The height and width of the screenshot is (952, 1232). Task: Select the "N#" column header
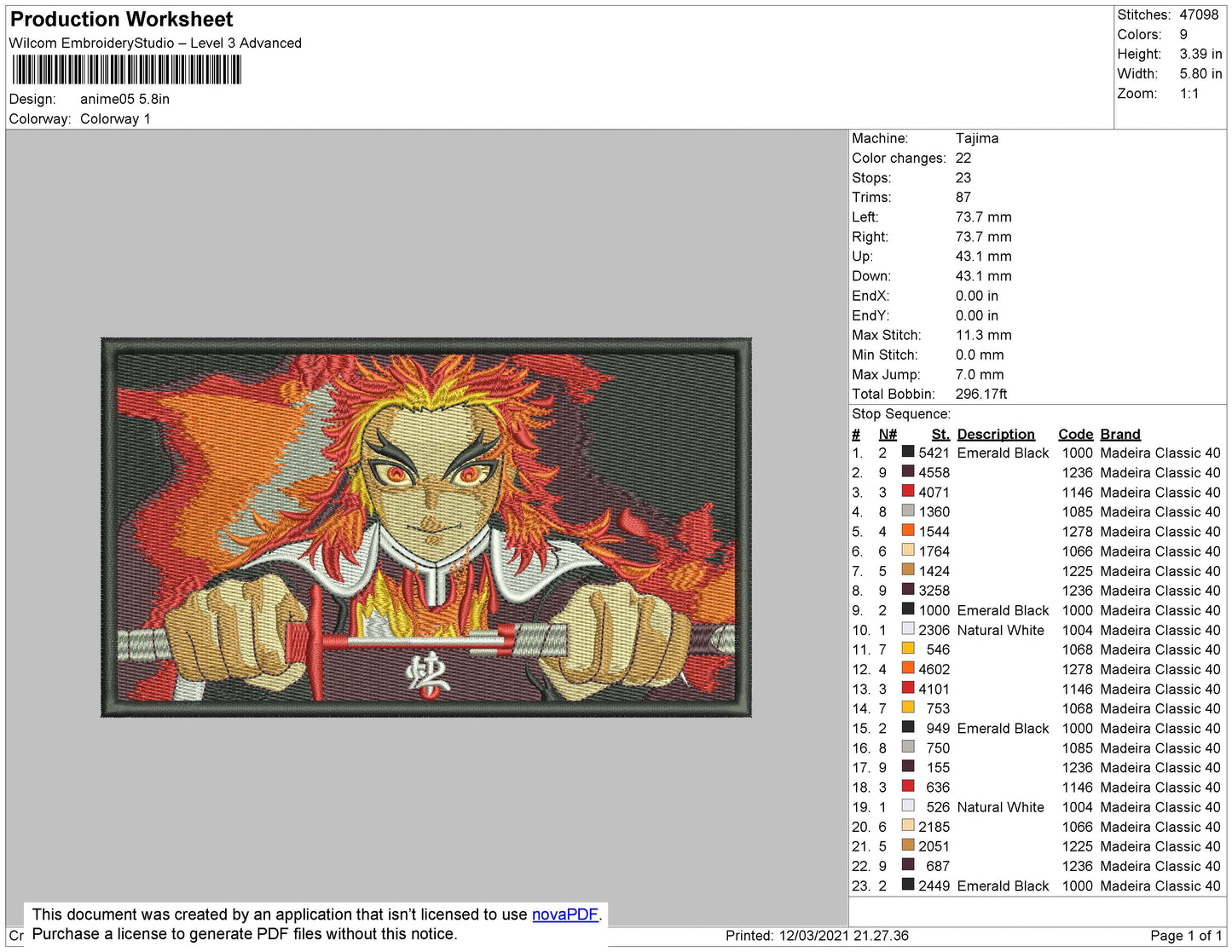pos(888,434)
